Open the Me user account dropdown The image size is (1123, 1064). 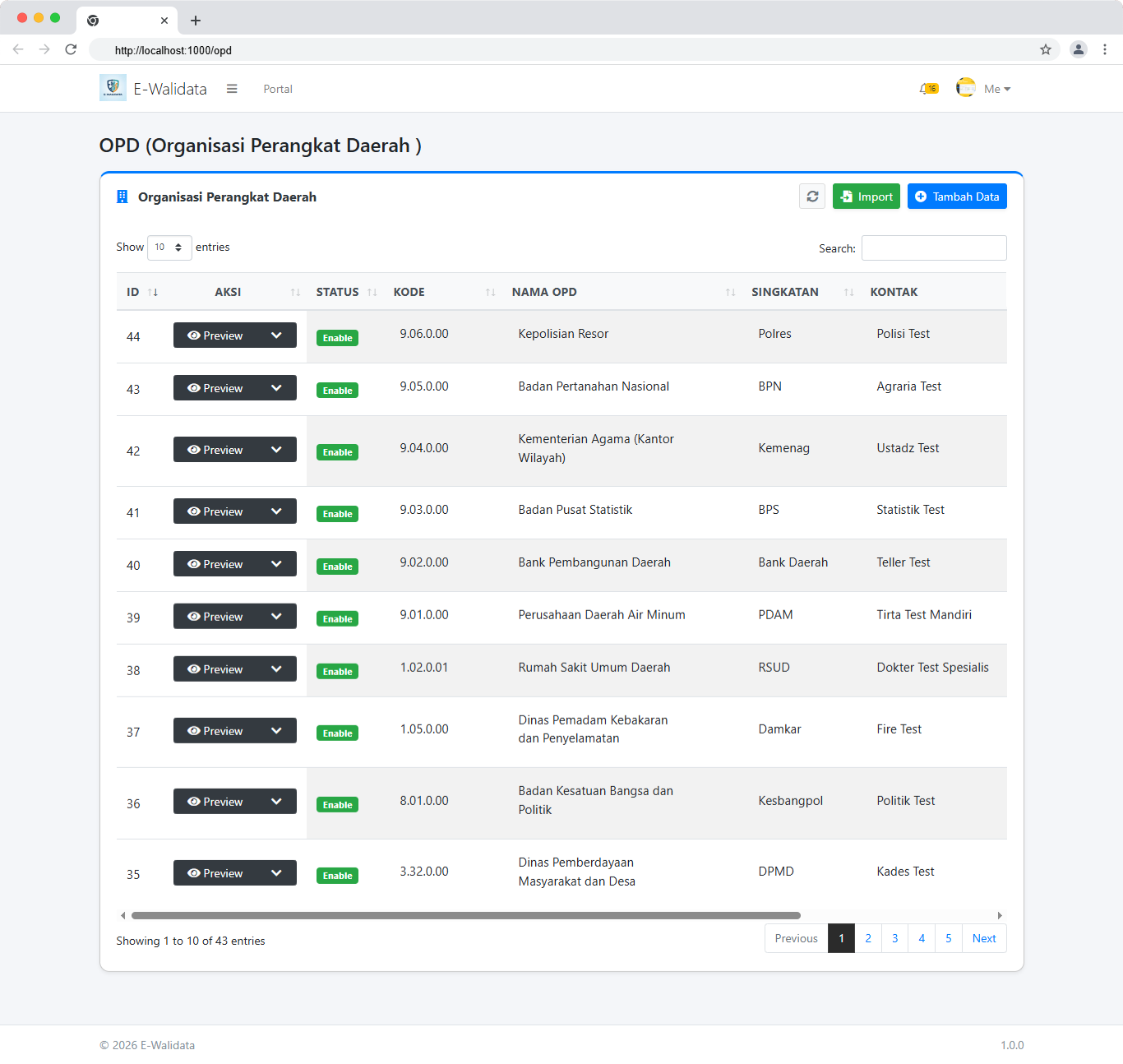coord(996,89)
